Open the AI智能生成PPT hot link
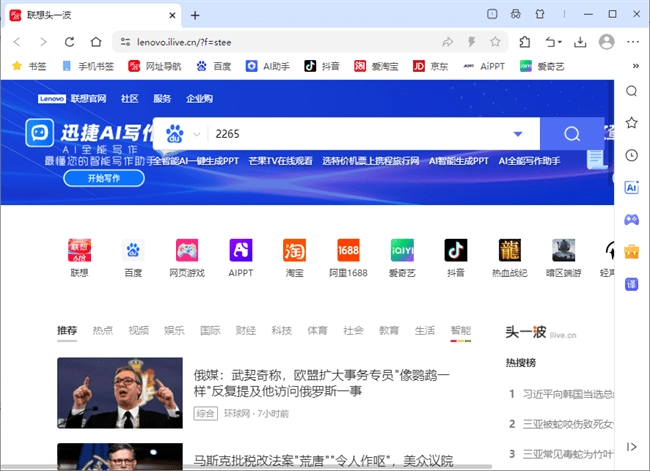This screenshot has height=471, width=650. [x=458, y=160]
